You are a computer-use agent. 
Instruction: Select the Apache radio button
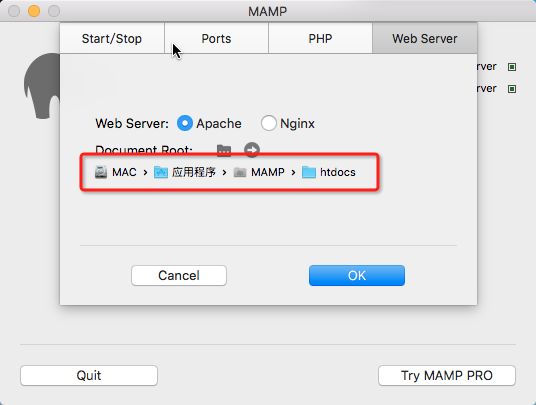[185, 123]
